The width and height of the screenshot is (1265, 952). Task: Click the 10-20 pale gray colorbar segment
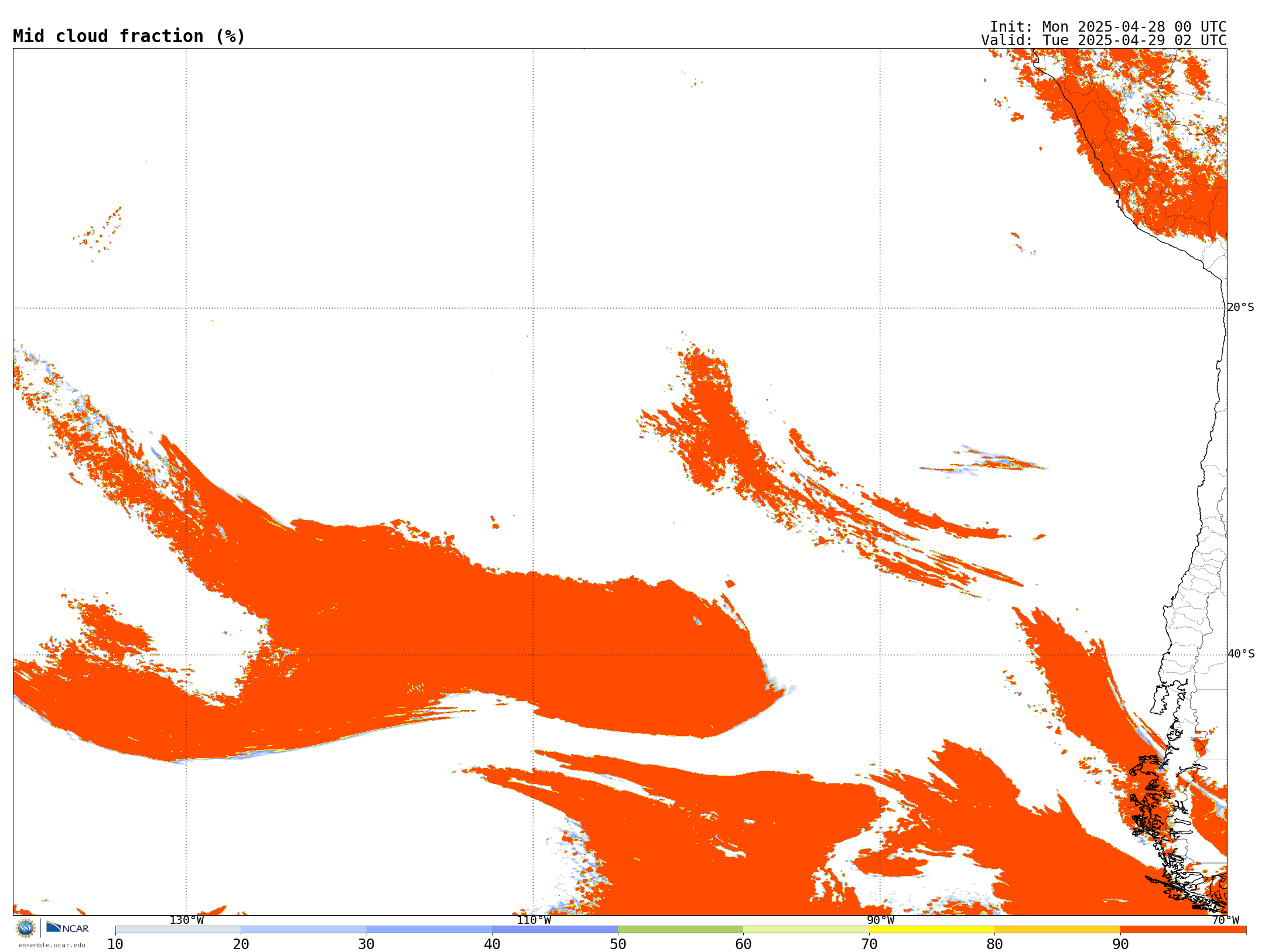178,930
